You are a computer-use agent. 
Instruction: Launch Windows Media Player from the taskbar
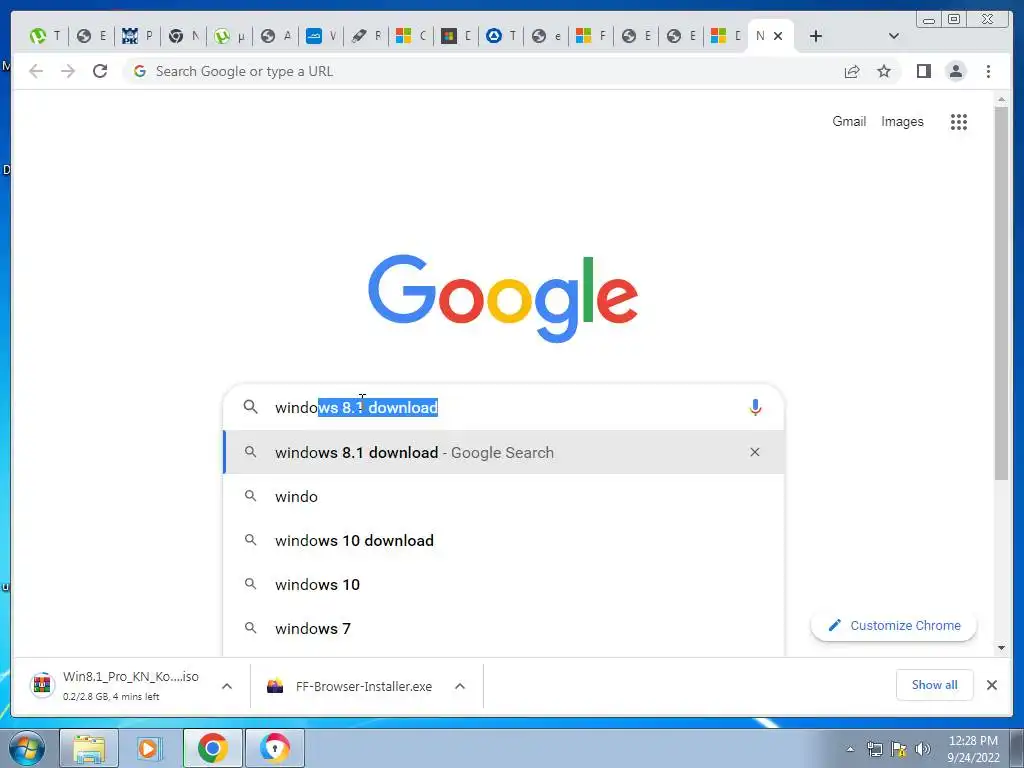[x=148, y=748]
